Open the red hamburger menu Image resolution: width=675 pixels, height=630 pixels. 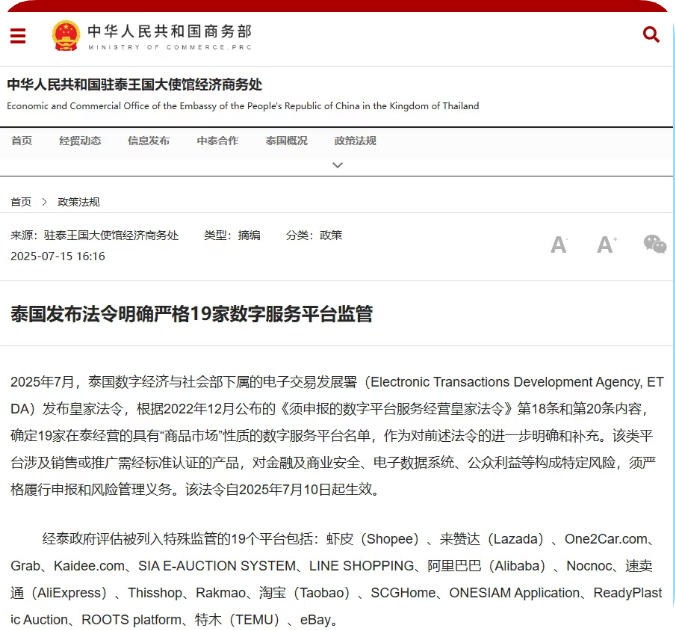click(x=18, y=35)
